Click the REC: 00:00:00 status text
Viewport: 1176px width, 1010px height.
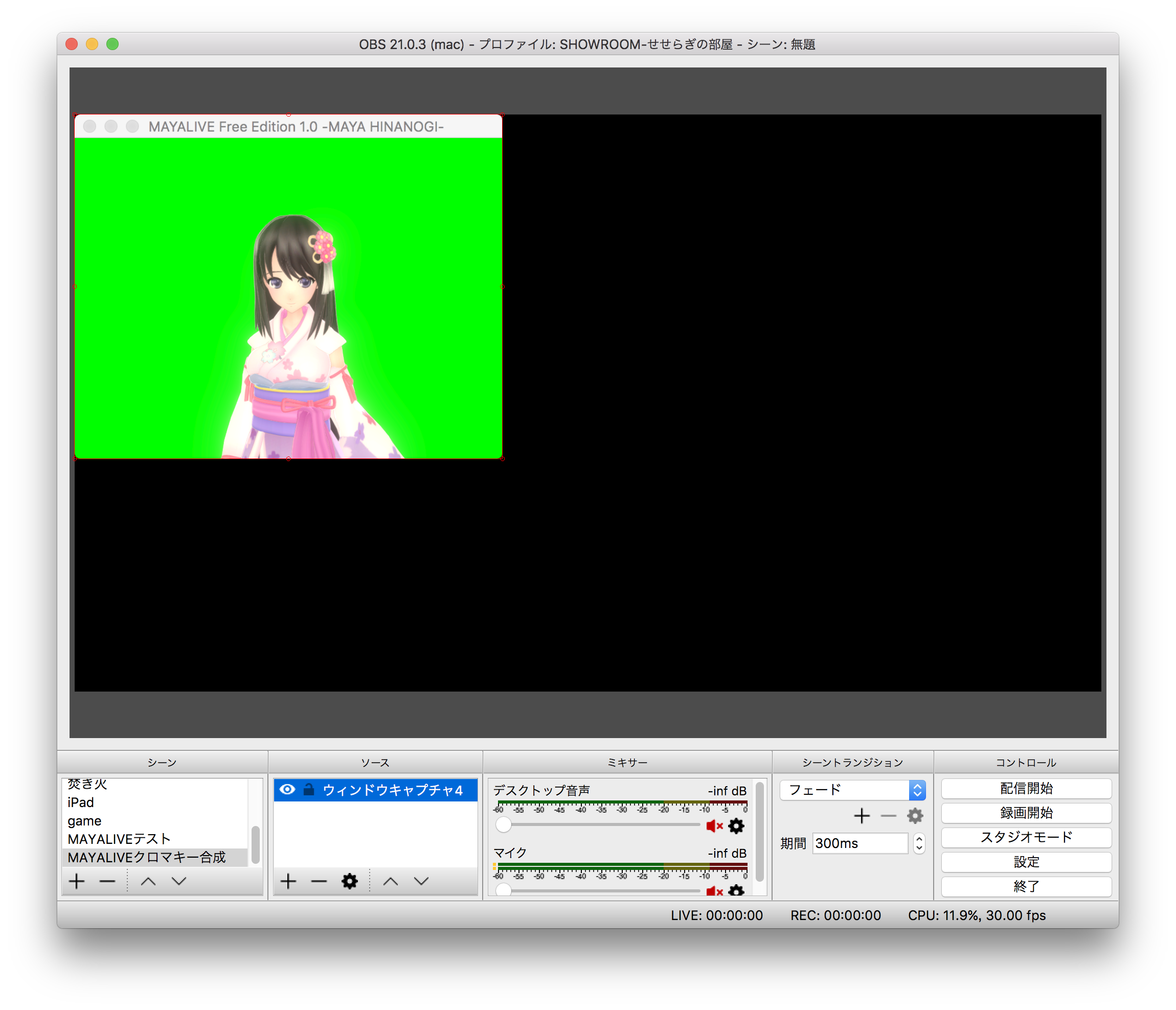[x=835, y=915]
